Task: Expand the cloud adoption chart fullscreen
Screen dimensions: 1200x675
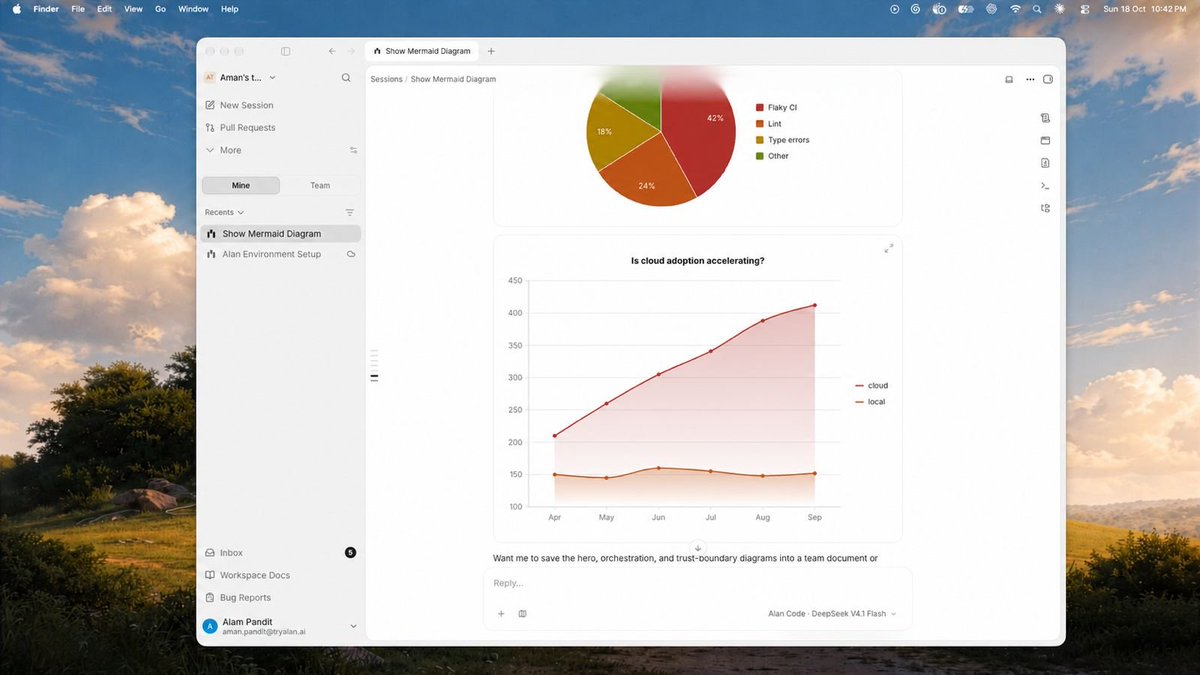Action: 889,248
